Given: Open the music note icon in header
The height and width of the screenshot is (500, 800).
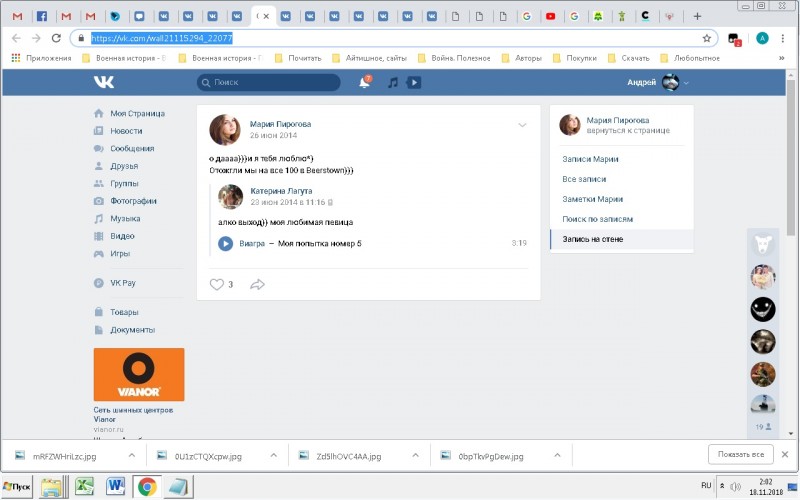Looking at the screenshot, I should tap(393, 82).
